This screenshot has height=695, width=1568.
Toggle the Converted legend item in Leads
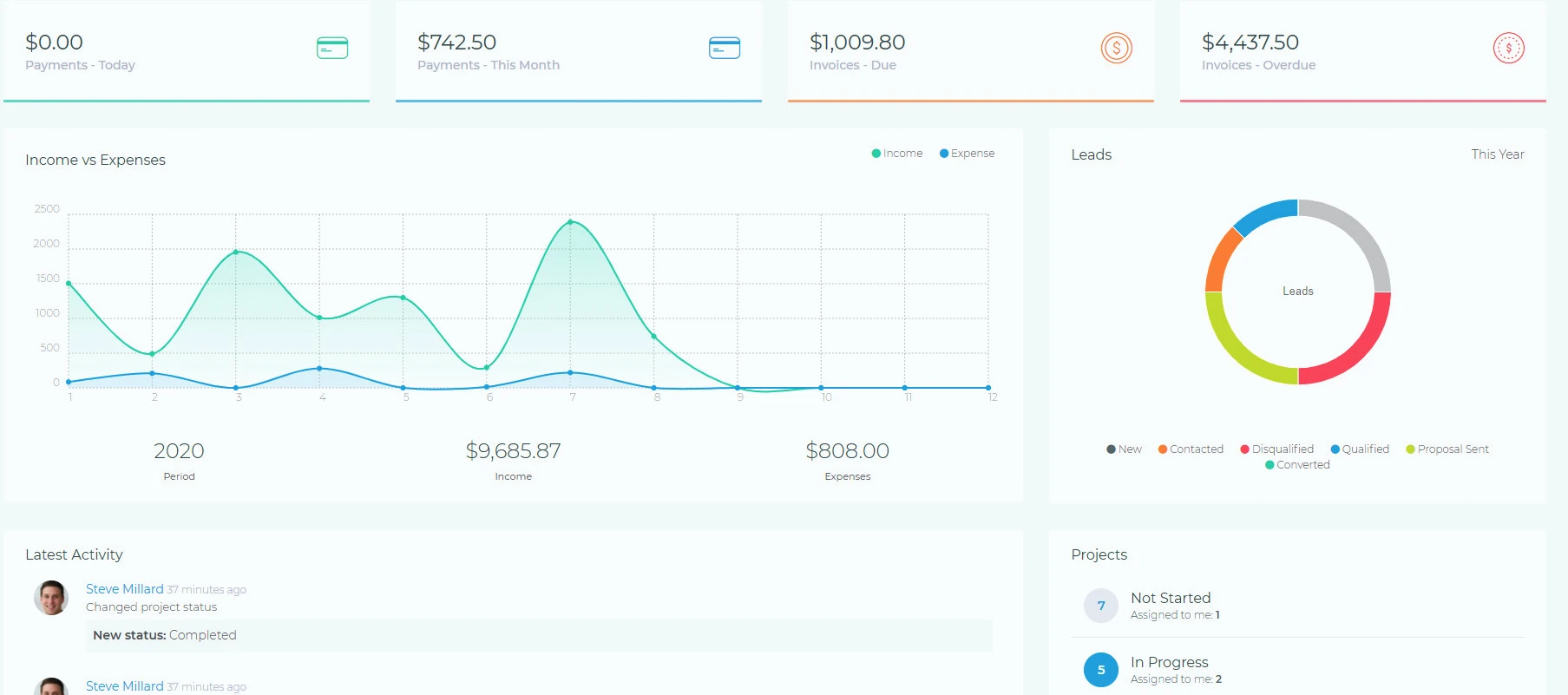pos(1297,465)
